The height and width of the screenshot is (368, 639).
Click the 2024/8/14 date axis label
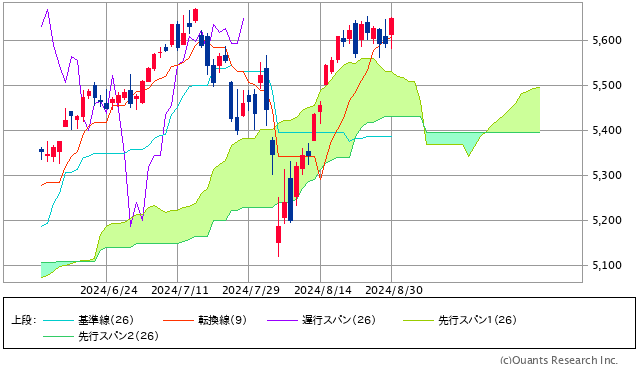tap(323, 290)
